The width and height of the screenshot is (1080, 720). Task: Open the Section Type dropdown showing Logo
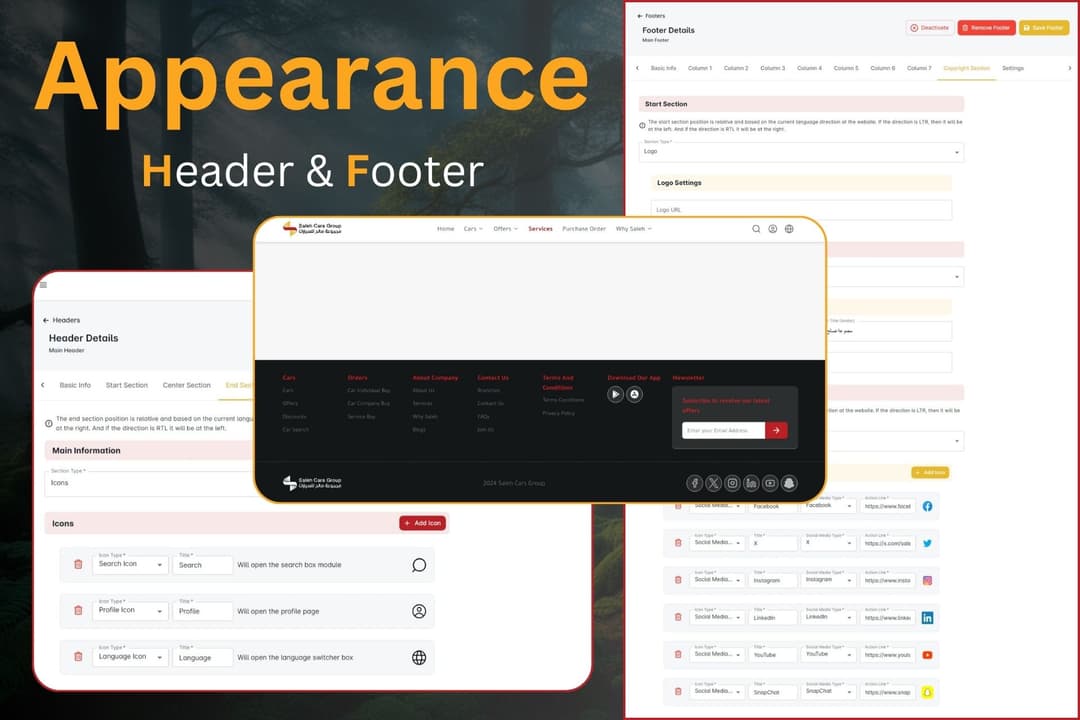tap(801, 152)
